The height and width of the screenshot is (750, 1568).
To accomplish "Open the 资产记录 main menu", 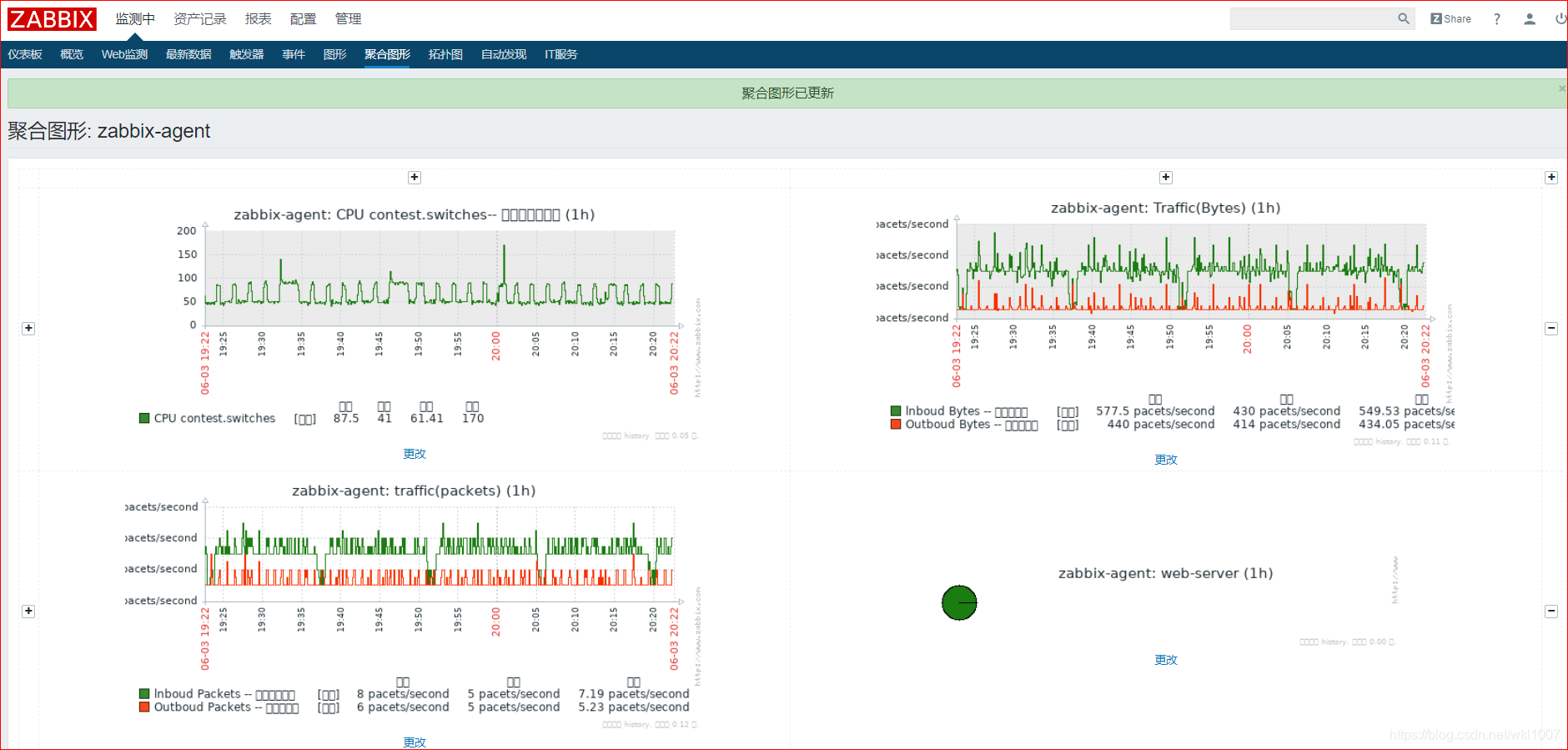I will pos(200,18).
